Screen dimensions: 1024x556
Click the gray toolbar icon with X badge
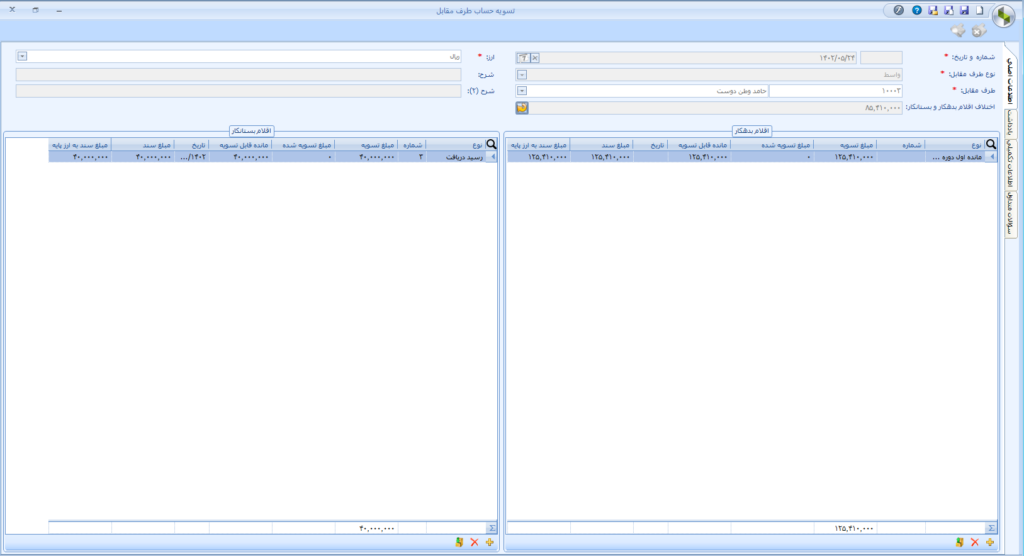coord(978,31)
